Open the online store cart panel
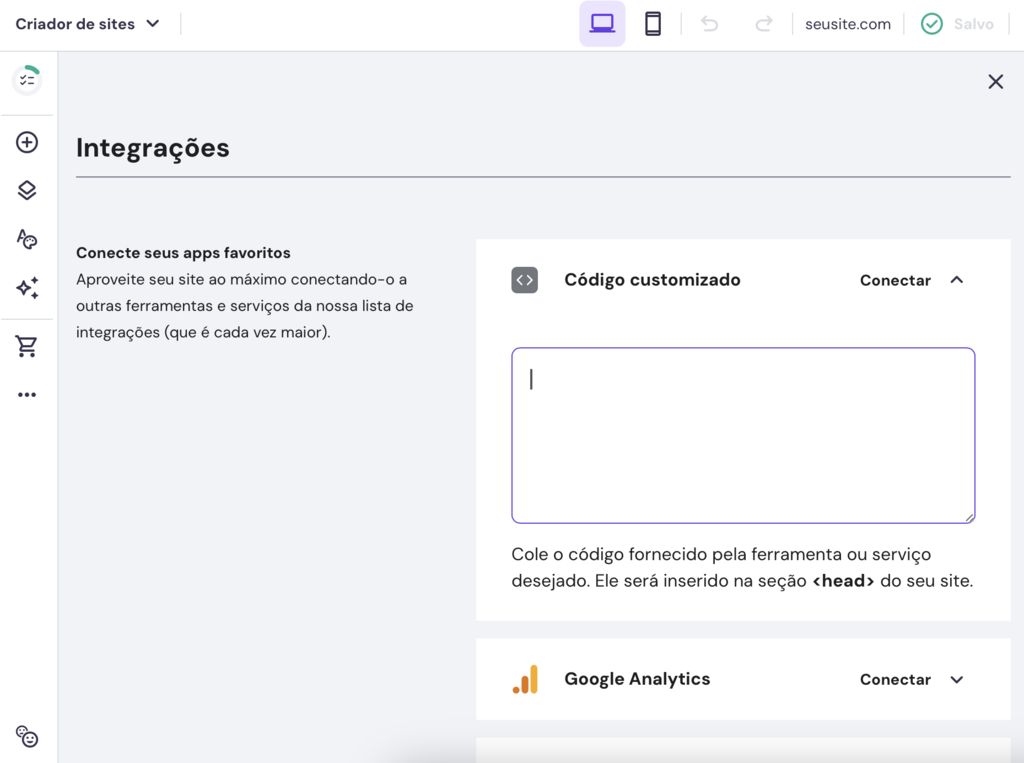 27,345
